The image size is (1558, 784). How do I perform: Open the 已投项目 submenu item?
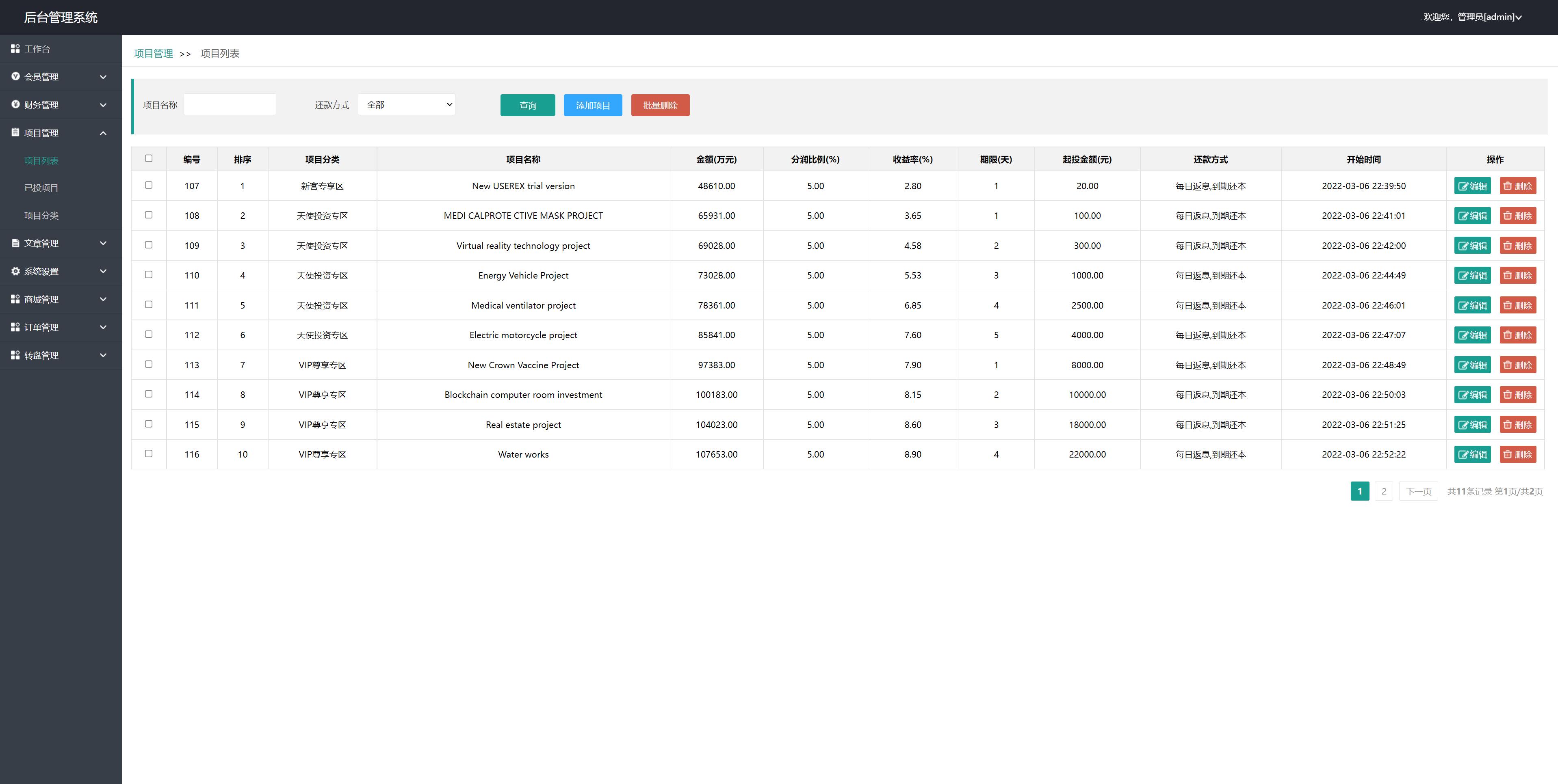[41, 188]
